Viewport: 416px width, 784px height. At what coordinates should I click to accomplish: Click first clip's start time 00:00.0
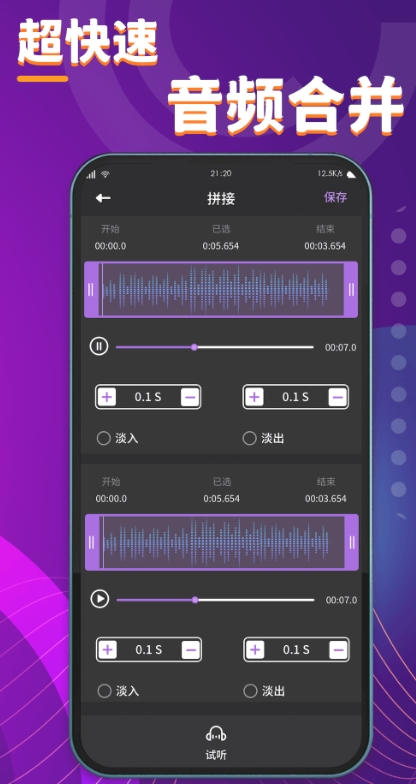[x=110, y=246]
